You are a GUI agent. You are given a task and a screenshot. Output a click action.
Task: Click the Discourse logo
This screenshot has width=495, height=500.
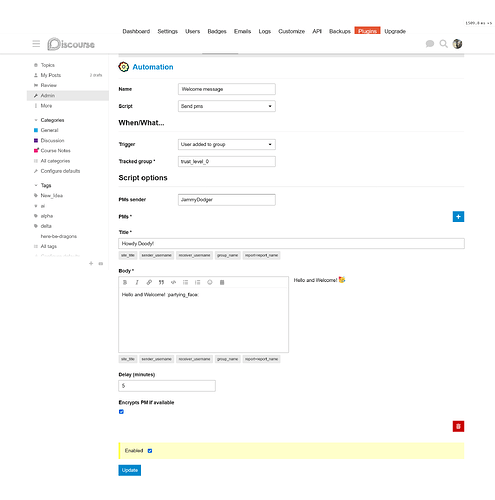[71, 44]
